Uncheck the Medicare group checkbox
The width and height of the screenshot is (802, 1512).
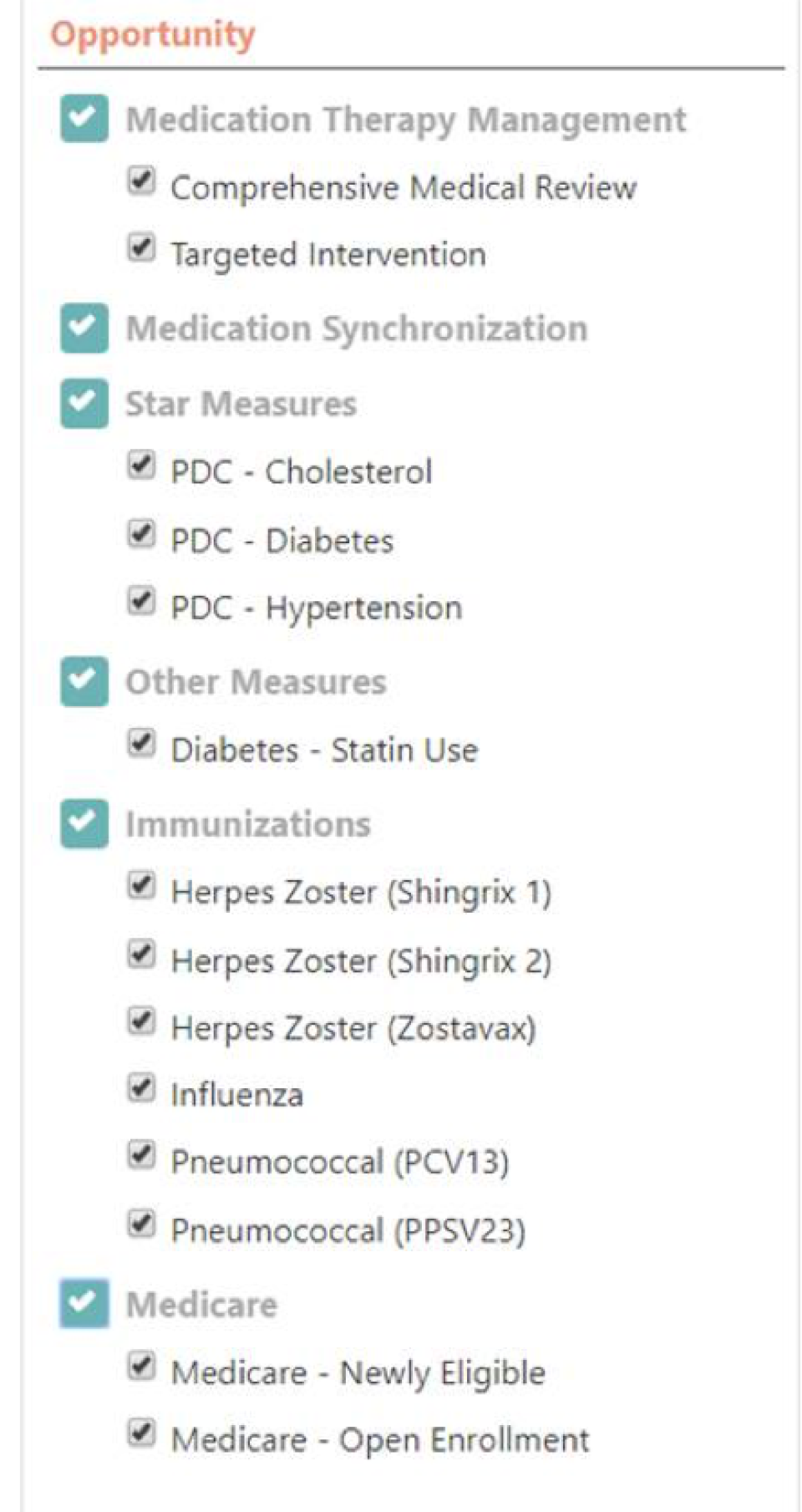tap(84, 1302)
